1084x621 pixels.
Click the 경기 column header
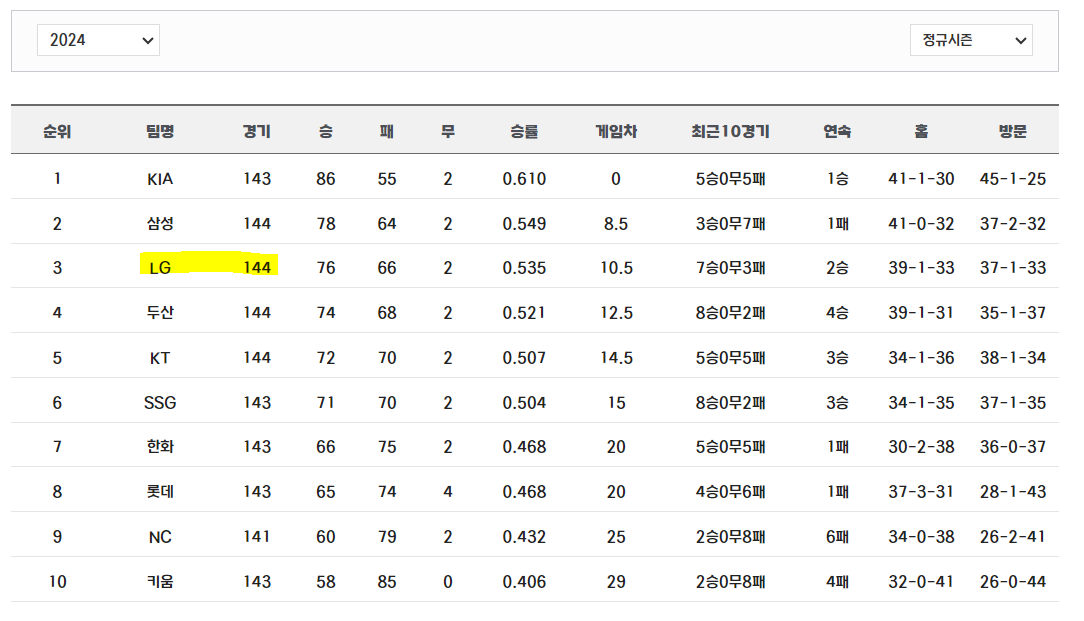coord(256,131)
